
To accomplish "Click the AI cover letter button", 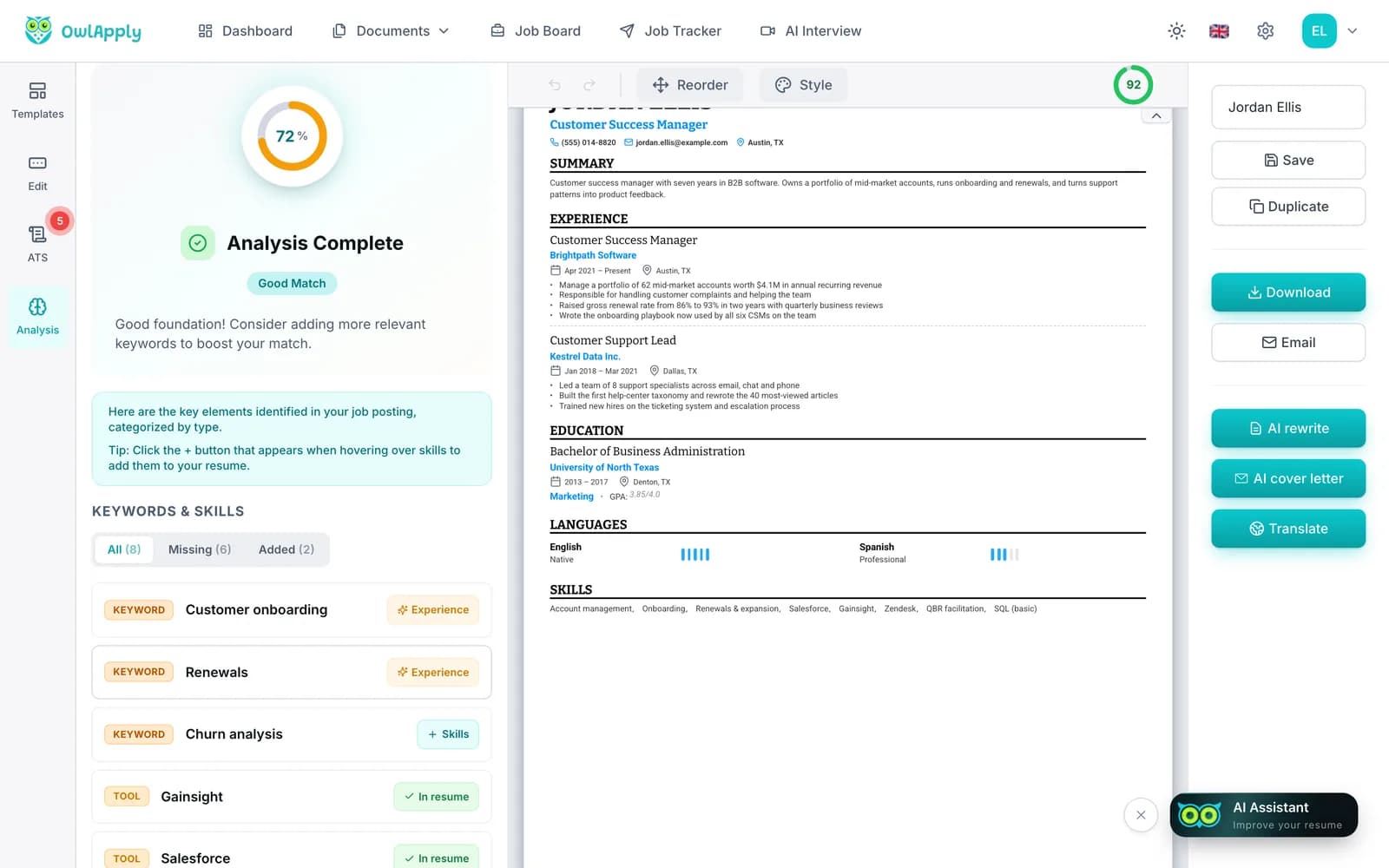I will [1288, 478].
